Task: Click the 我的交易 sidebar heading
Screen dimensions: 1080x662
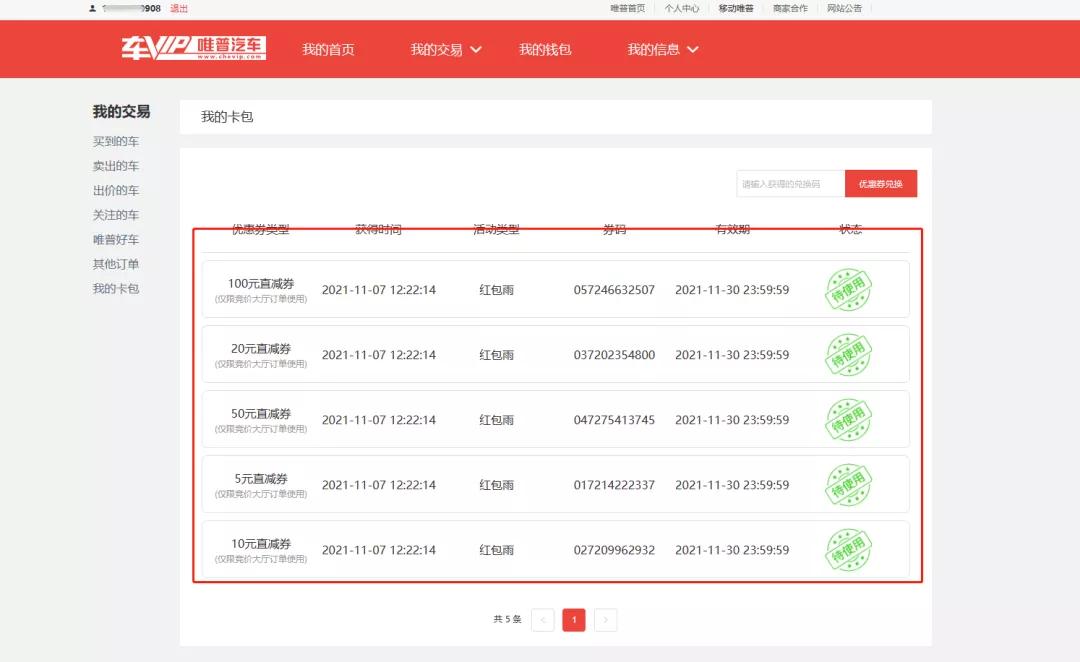Action: coord(122,112)
